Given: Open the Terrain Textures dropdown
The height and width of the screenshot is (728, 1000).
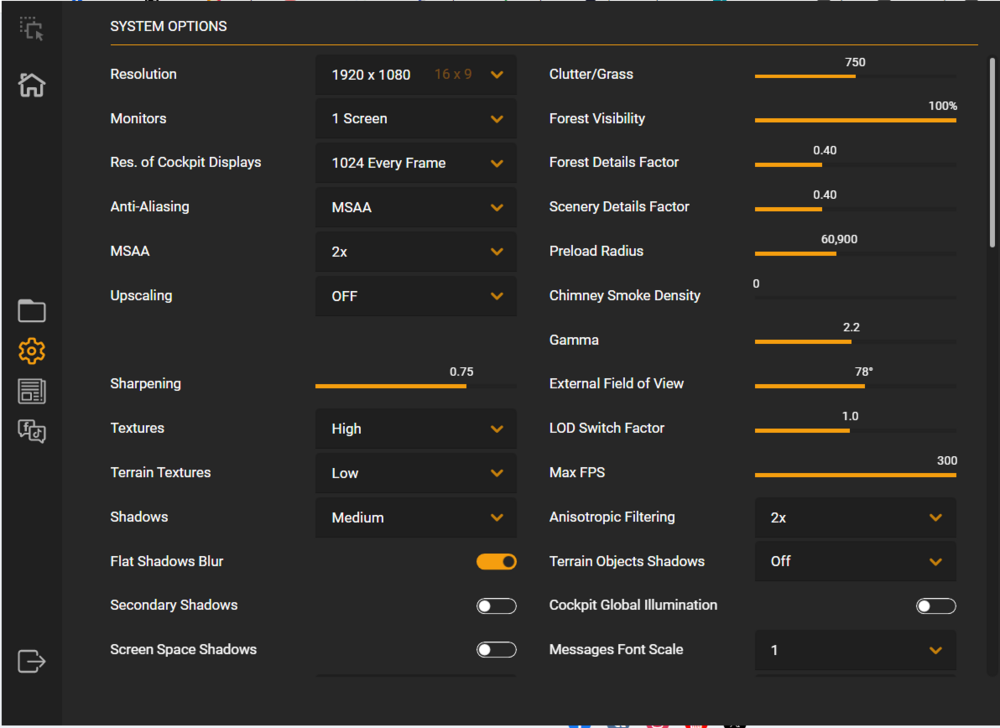Looking at the screenshot, I should (x=416, y=473).
